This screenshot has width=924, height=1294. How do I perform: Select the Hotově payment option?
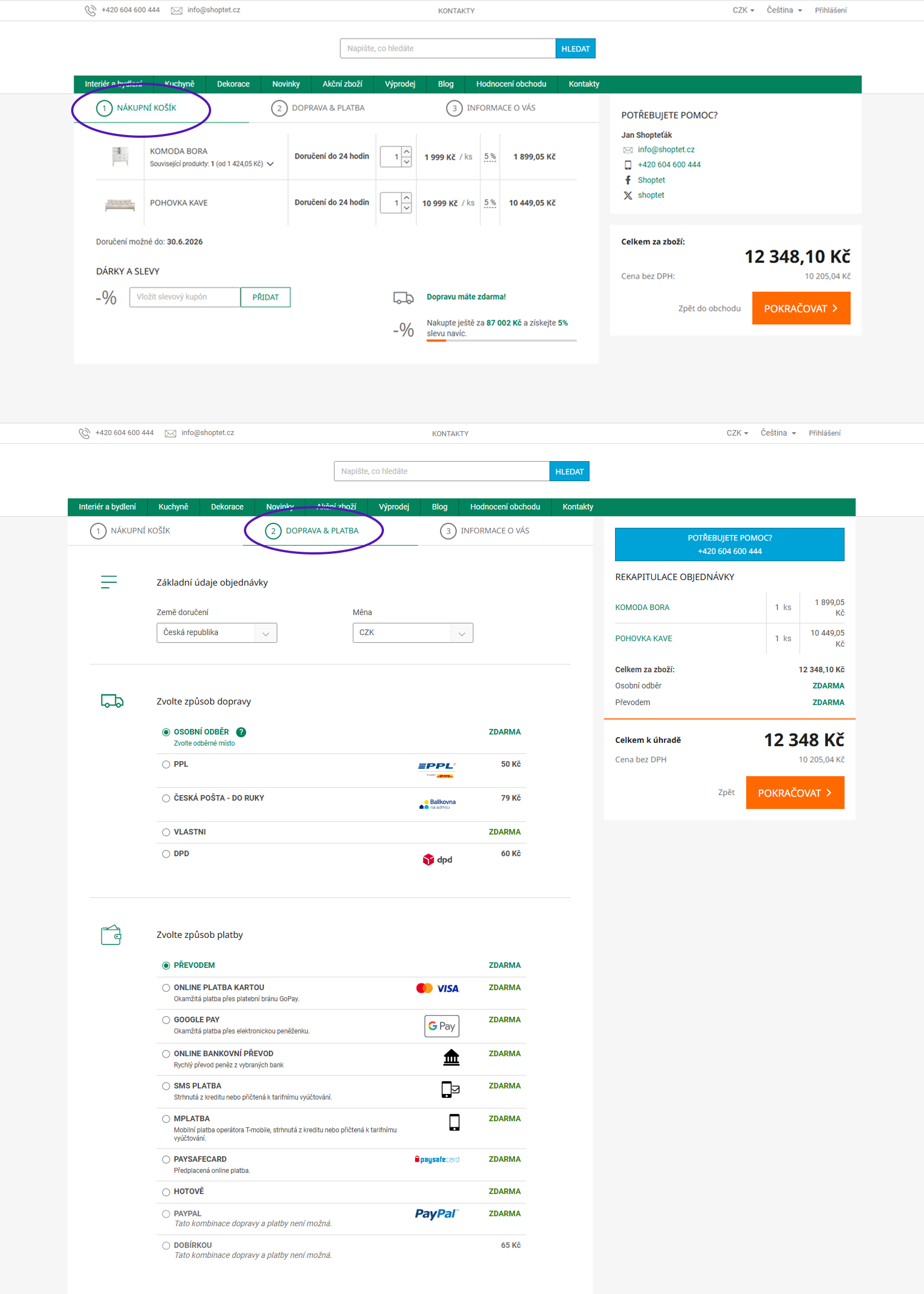coord(166,1192)
